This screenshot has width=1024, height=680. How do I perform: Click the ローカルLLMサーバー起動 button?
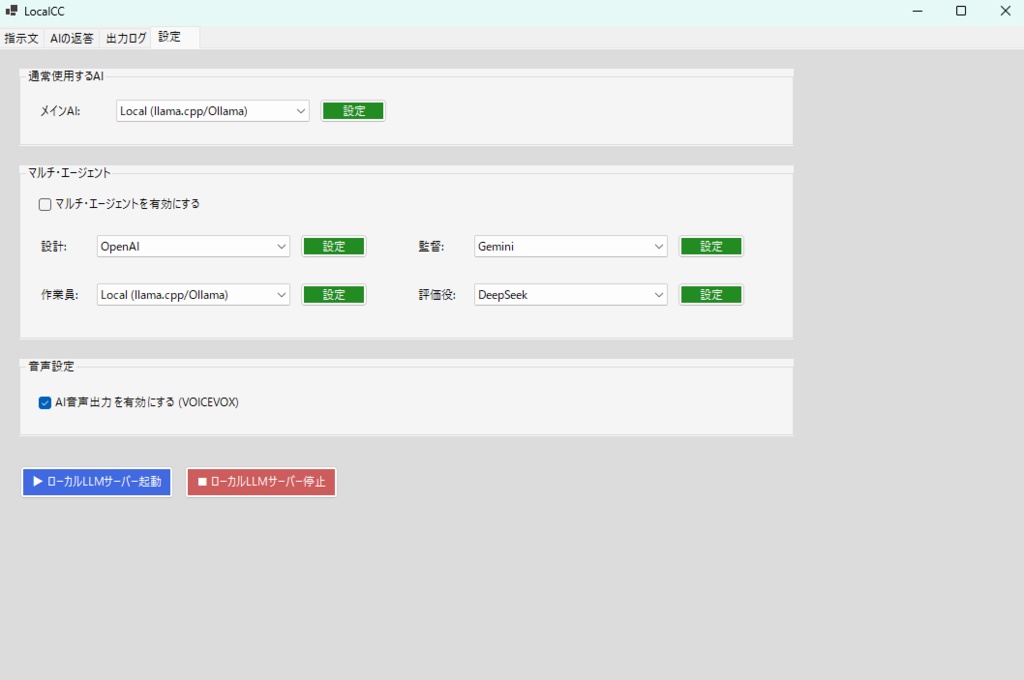point(96,481)
